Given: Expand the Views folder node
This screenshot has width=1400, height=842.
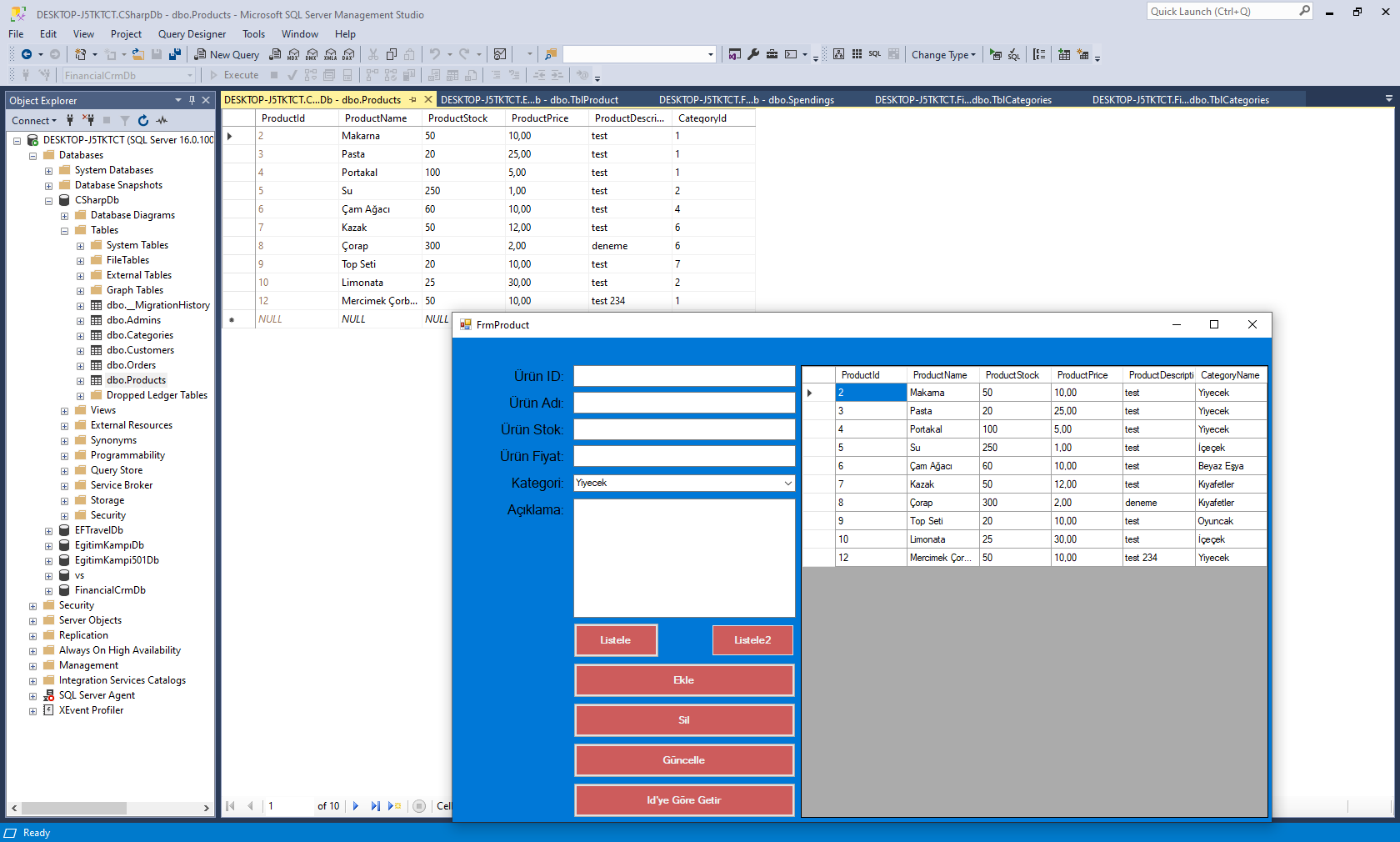Looking at the screenshot, I should tap(64, 411).
